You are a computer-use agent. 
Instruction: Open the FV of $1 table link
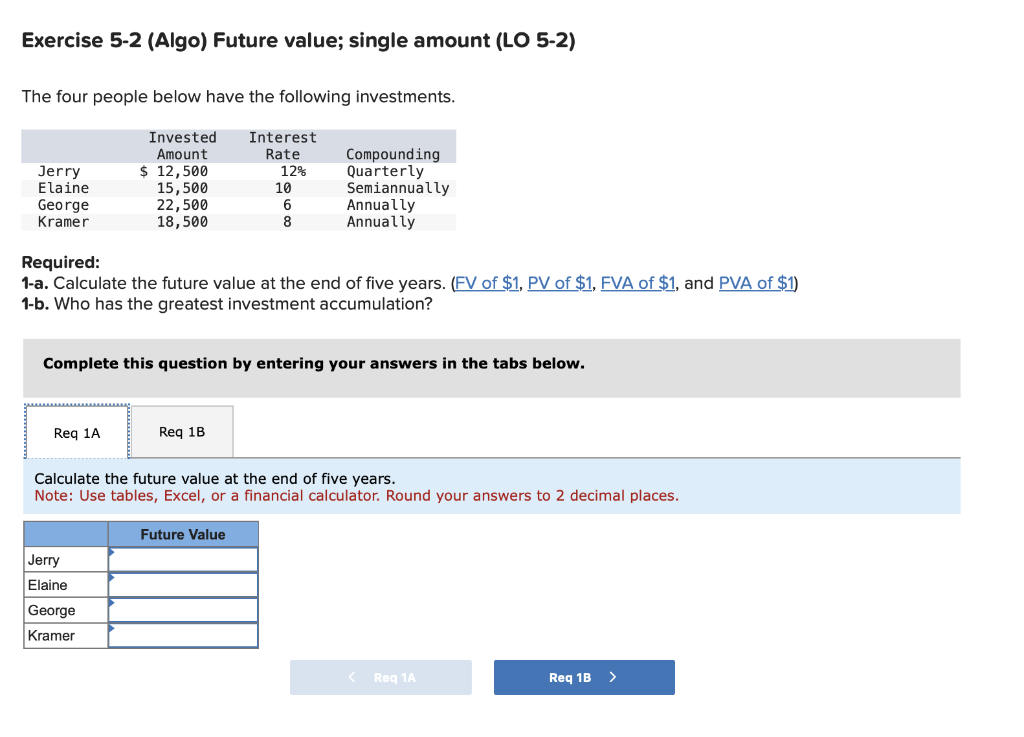(487, 283)
